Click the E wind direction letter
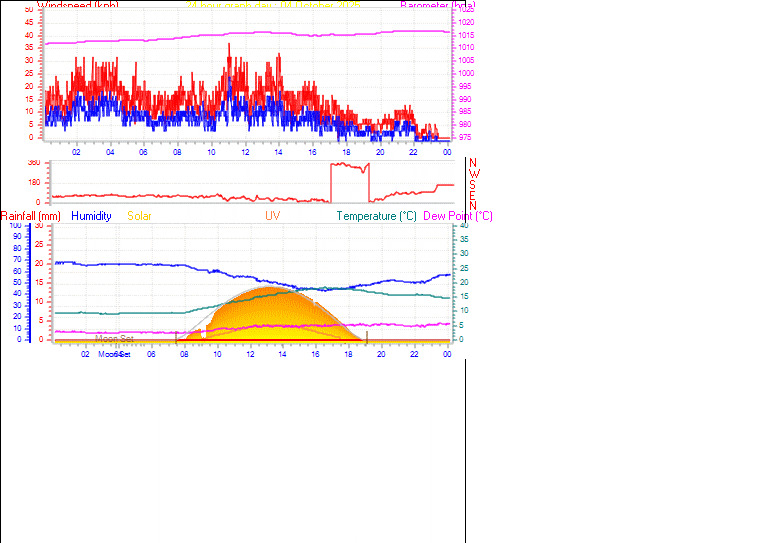 click(472, 196)
